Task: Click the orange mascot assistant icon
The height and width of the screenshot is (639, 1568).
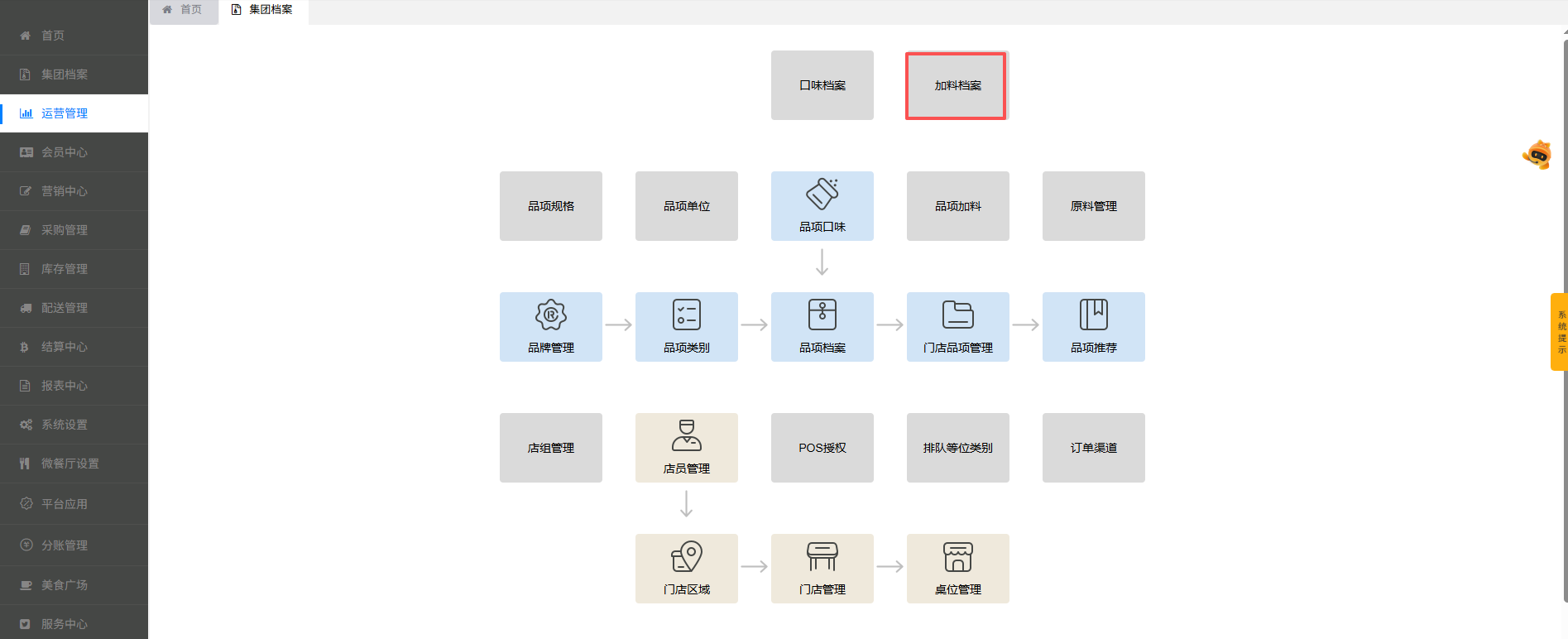Action: click(x=1537, y=155)
